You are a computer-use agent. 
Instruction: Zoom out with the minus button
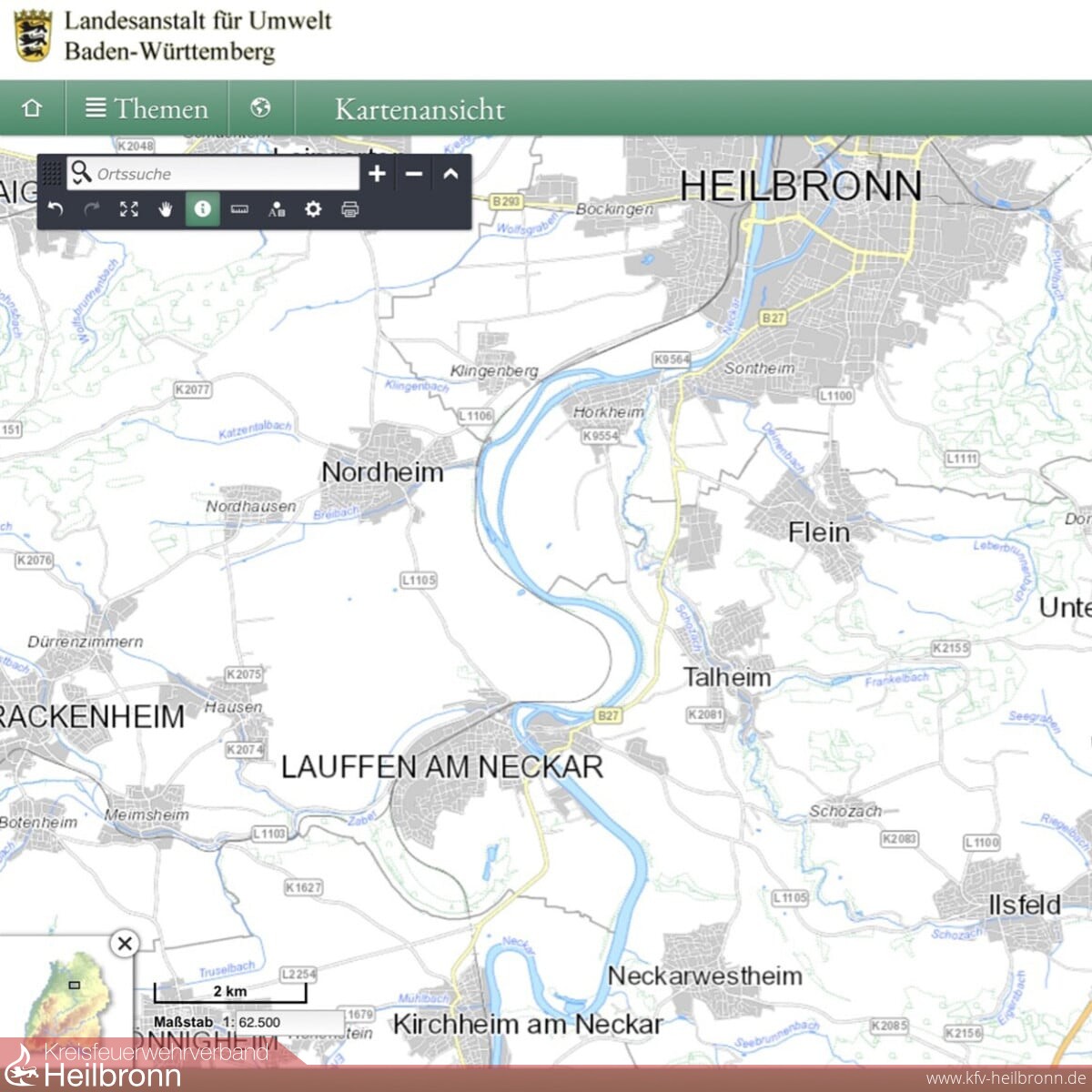pyautogui.click(x=414, y=173)
